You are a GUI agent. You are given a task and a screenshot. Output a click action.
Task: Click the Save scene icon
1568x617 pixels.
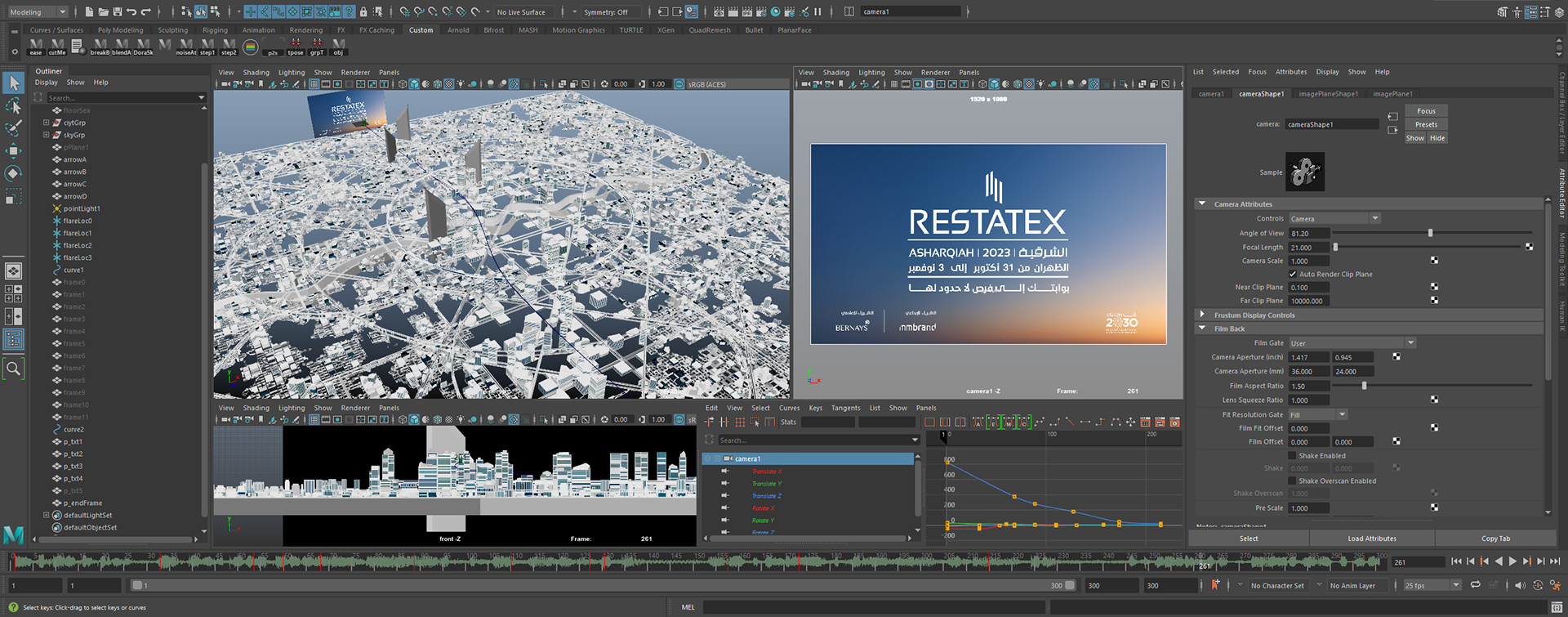pyautogui.click(x=117, y=11)
